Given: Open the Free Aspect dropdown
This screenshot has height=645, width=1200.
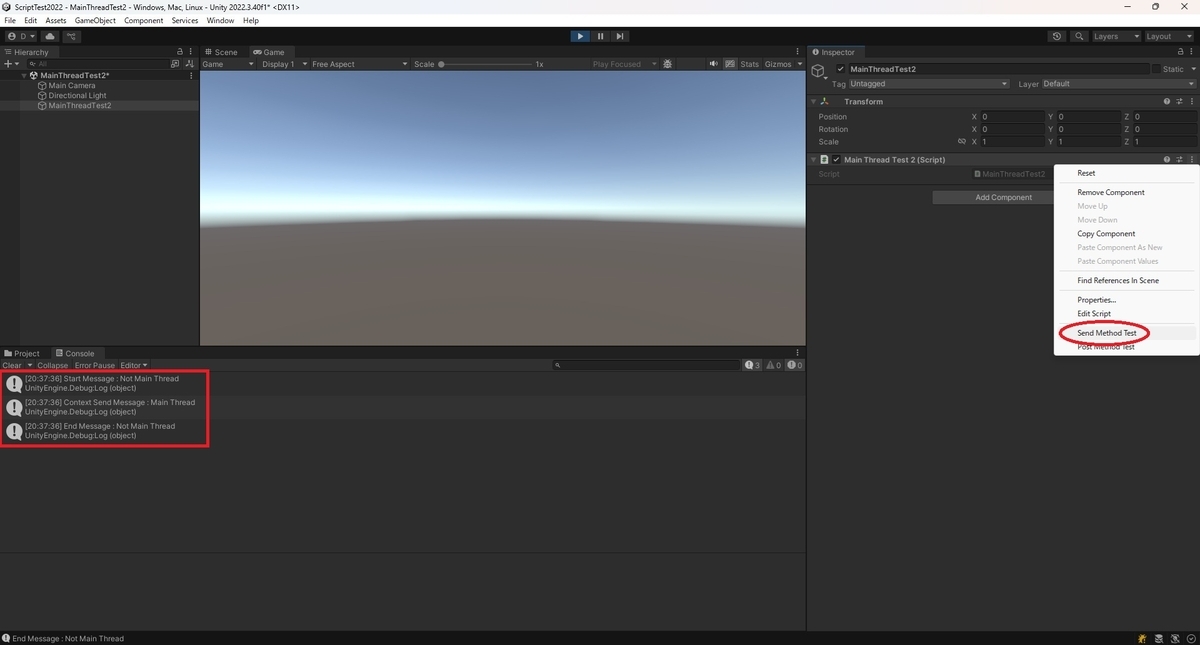Looking at the screenshot, I should 359,64.
